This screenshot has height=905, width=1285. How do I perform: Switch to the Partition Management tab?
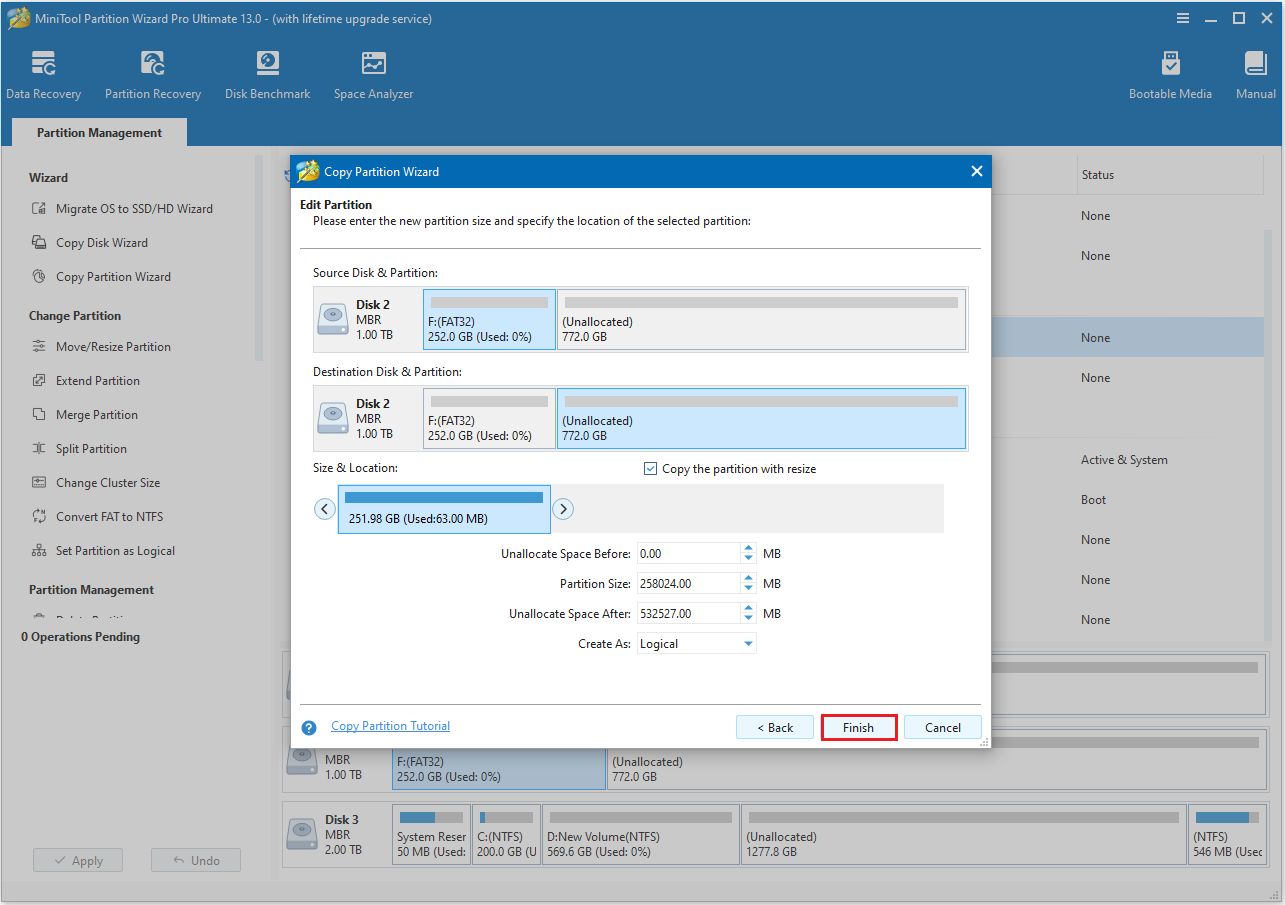tap(98, 132)
